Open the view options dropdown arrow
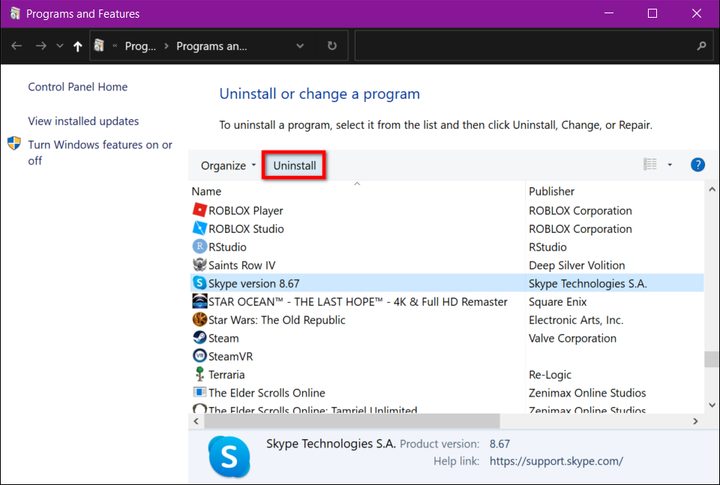720x485 pixels. coord(670,164)
